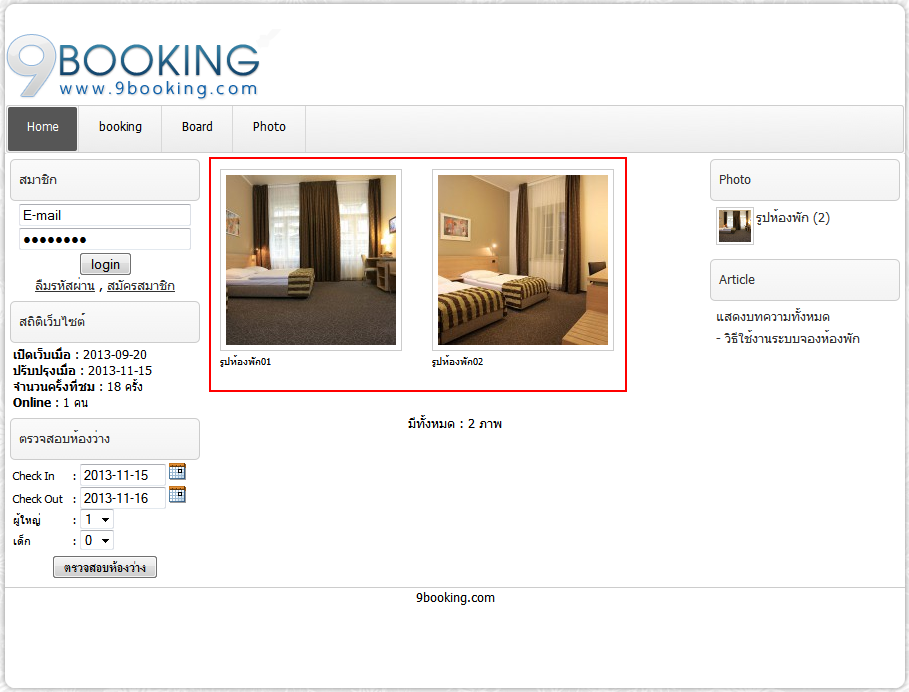
Task: Open the ผู้ใหญ่ adults dropdown
Action: [x=97, y=519]
